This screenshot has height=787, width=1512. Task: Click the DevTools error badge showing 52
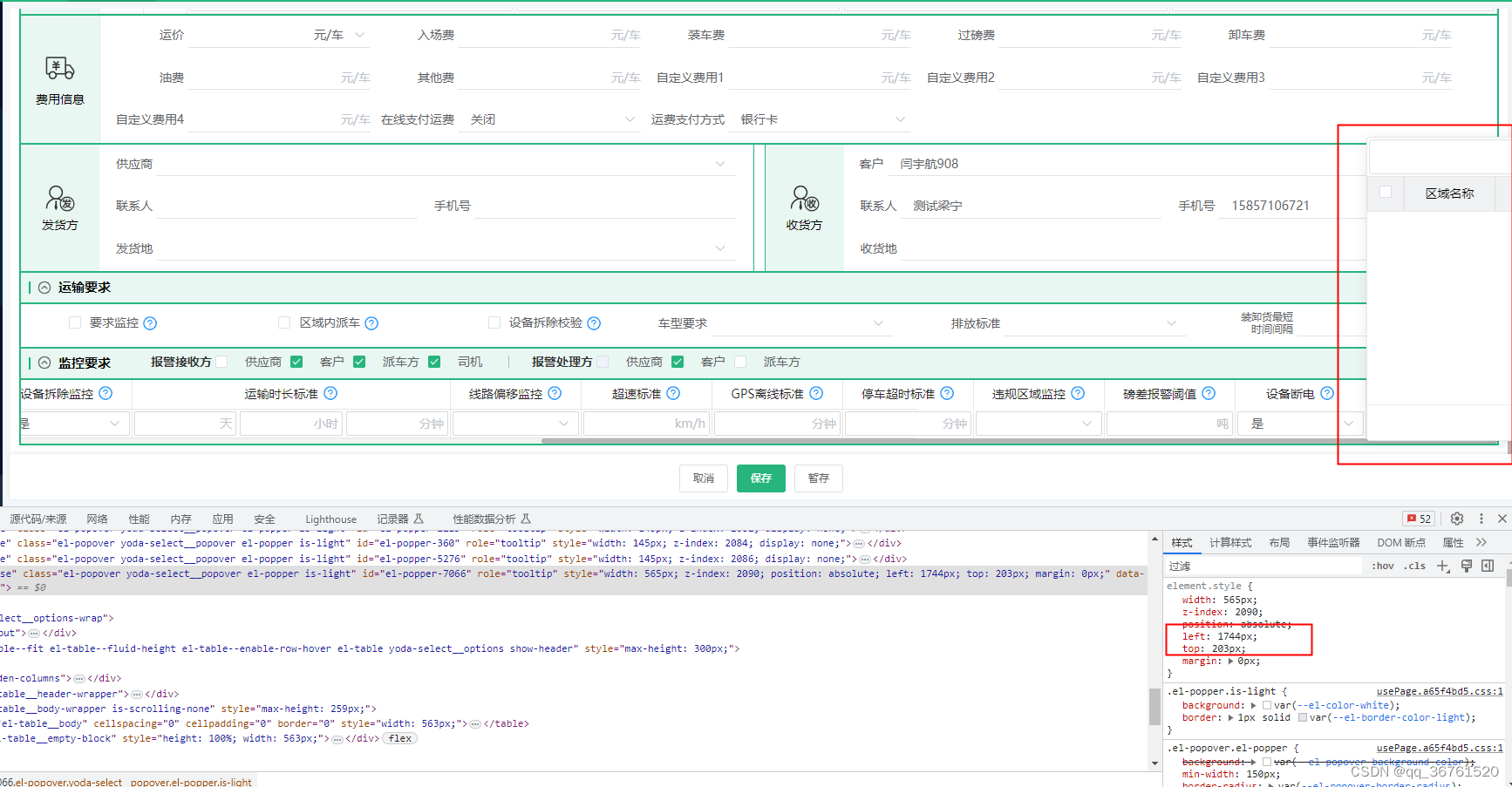tap(1418, 519)
